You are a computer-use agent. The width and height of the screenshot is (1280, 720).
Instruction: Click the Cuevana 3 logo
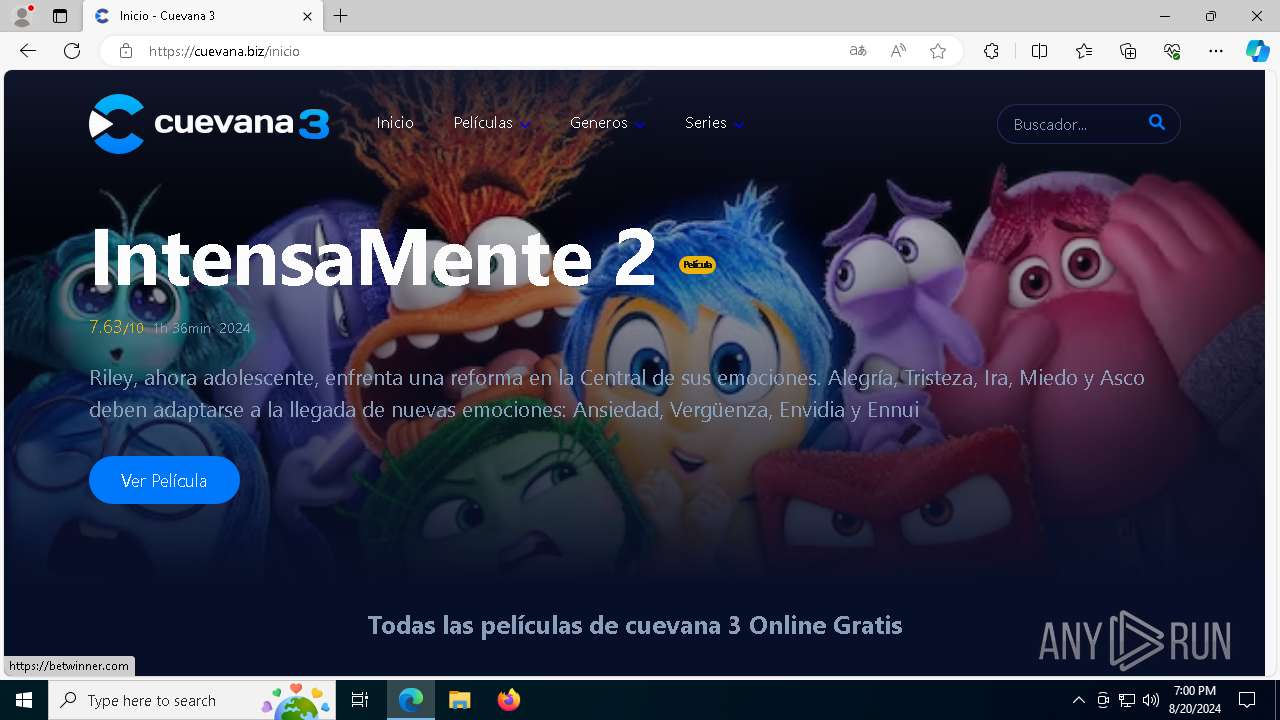click(209, 124)
